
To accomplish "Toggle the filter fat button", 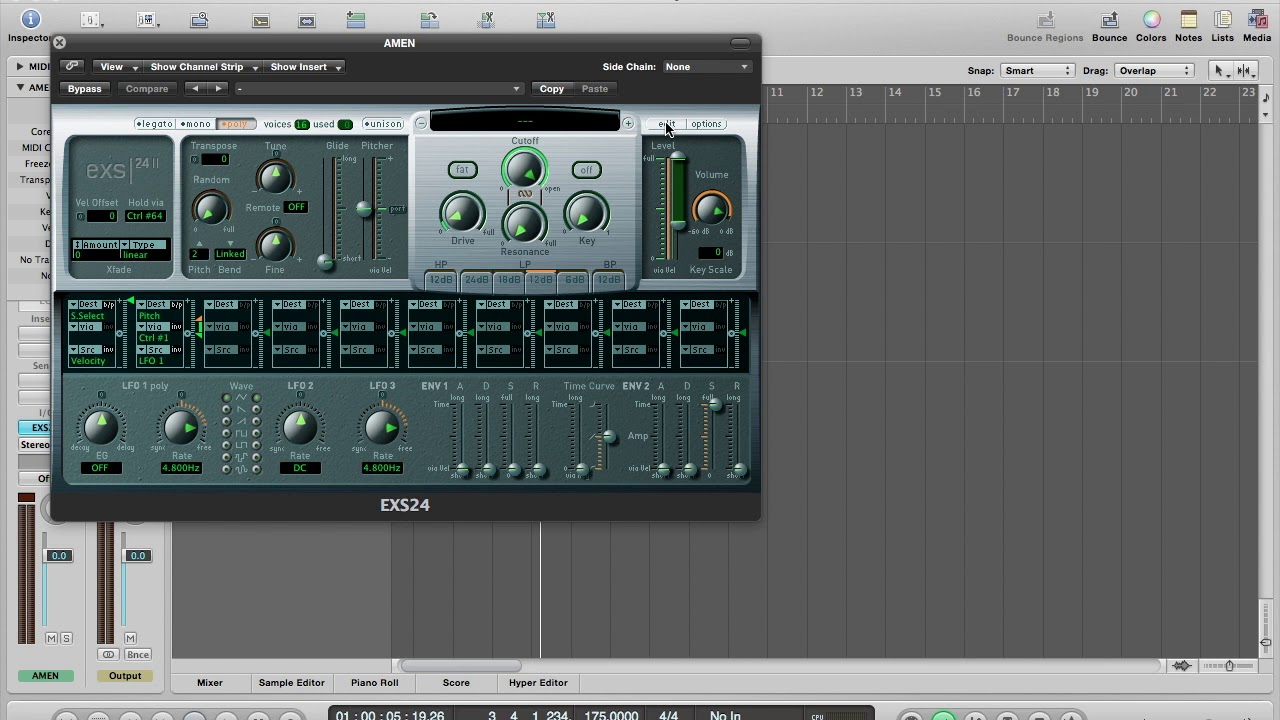I will 462,170.
